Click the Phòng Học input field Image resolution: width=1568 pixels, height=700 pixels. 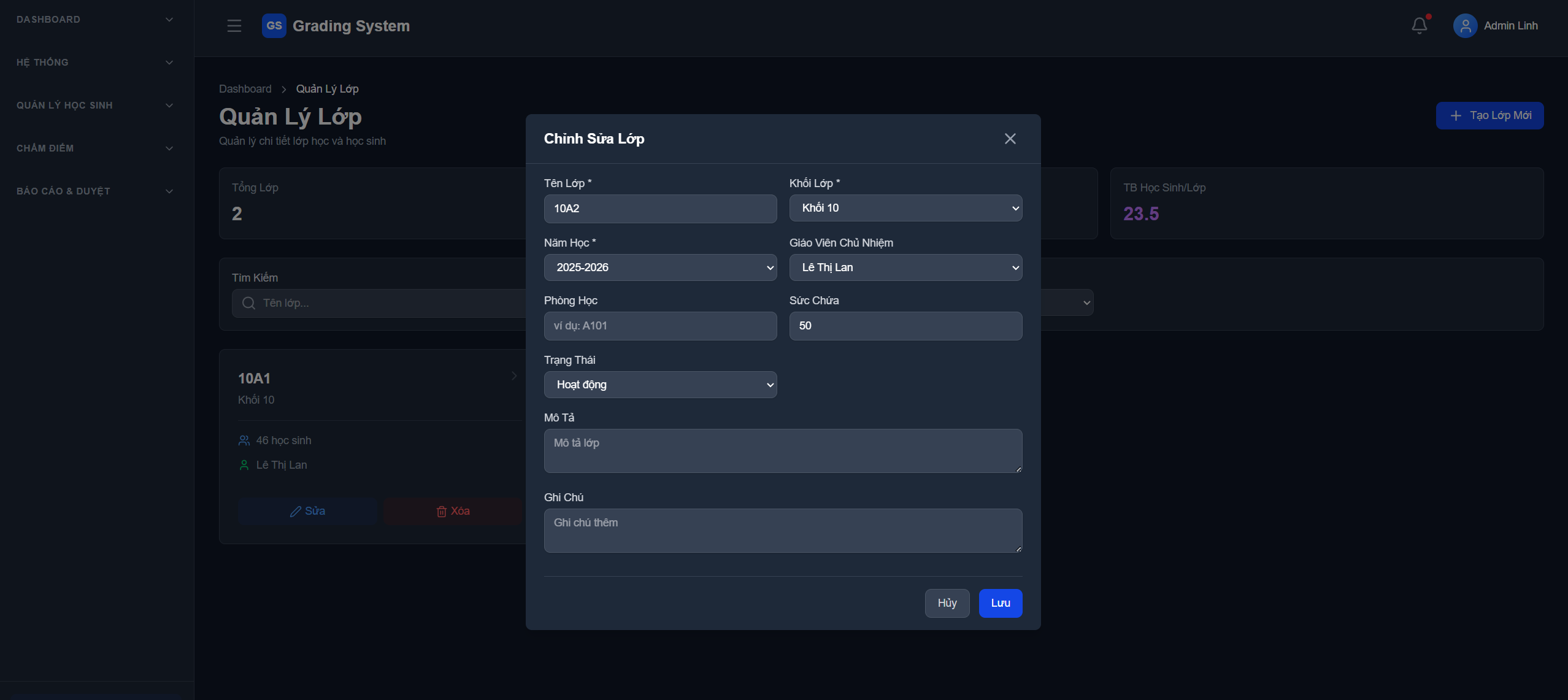pyautogui.click(x=660, y=326)
